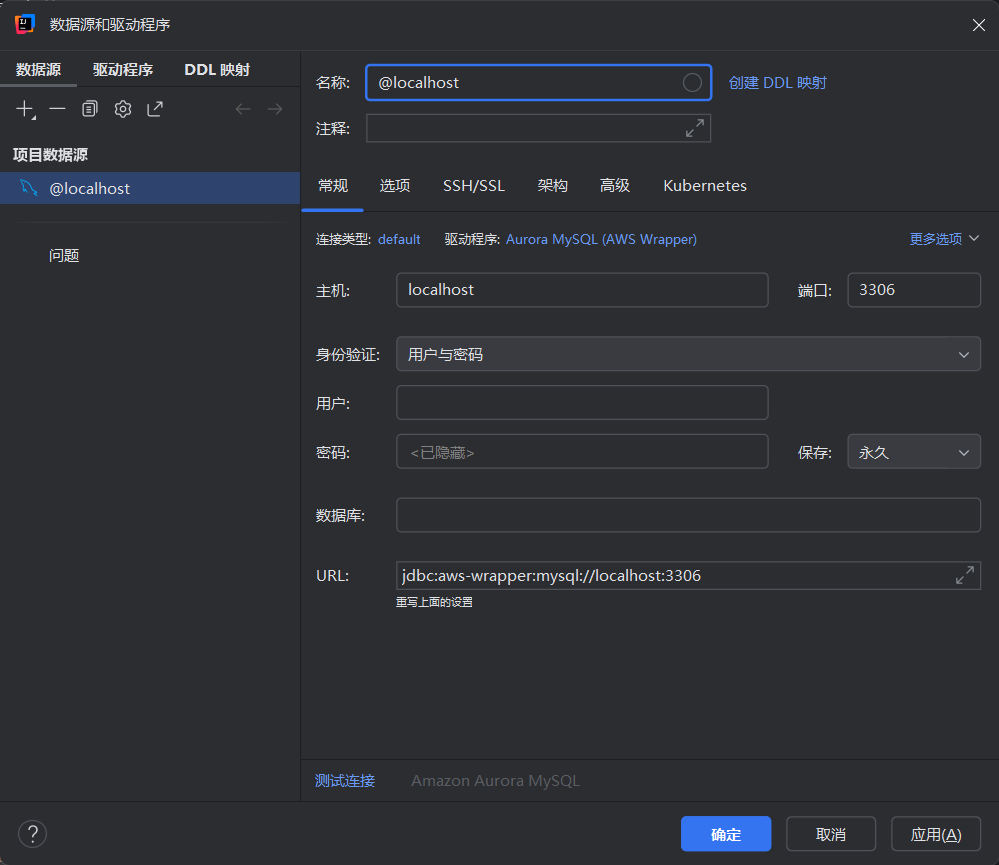Switch to the 驱动程序 tab

pos(122,69)
